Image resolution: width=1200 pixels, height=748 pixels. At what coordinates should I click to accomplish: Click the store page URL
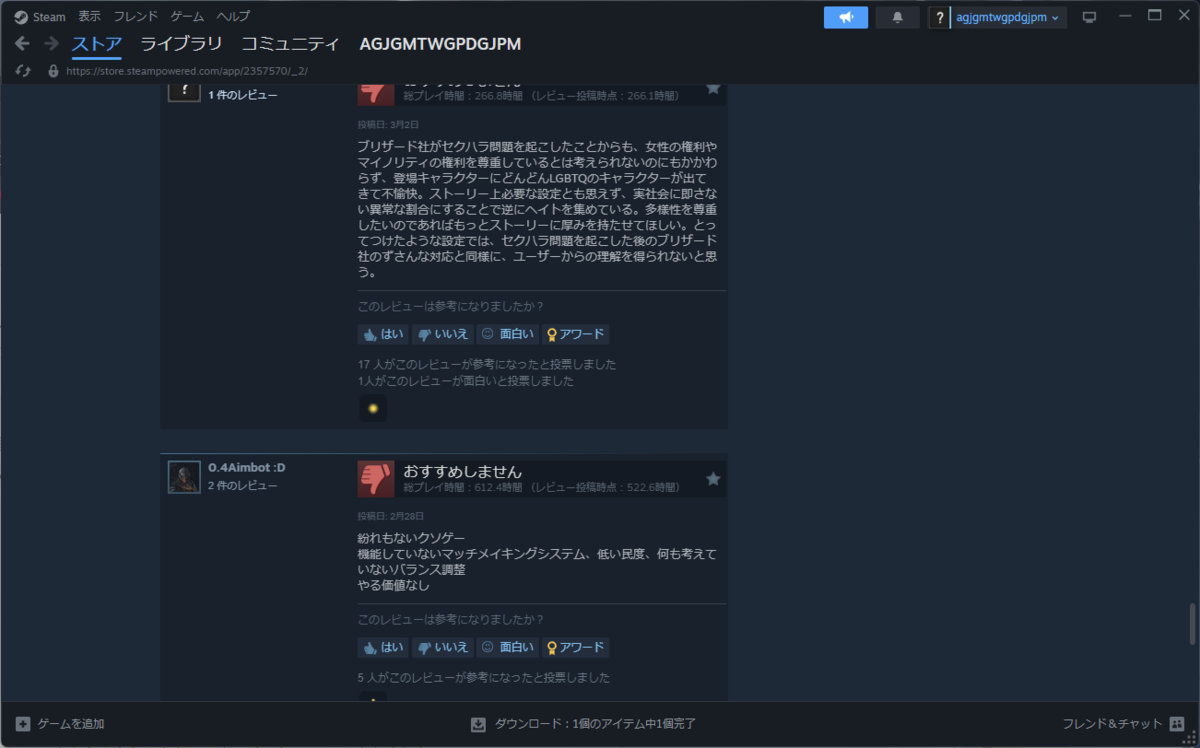(x=187, y=71)
